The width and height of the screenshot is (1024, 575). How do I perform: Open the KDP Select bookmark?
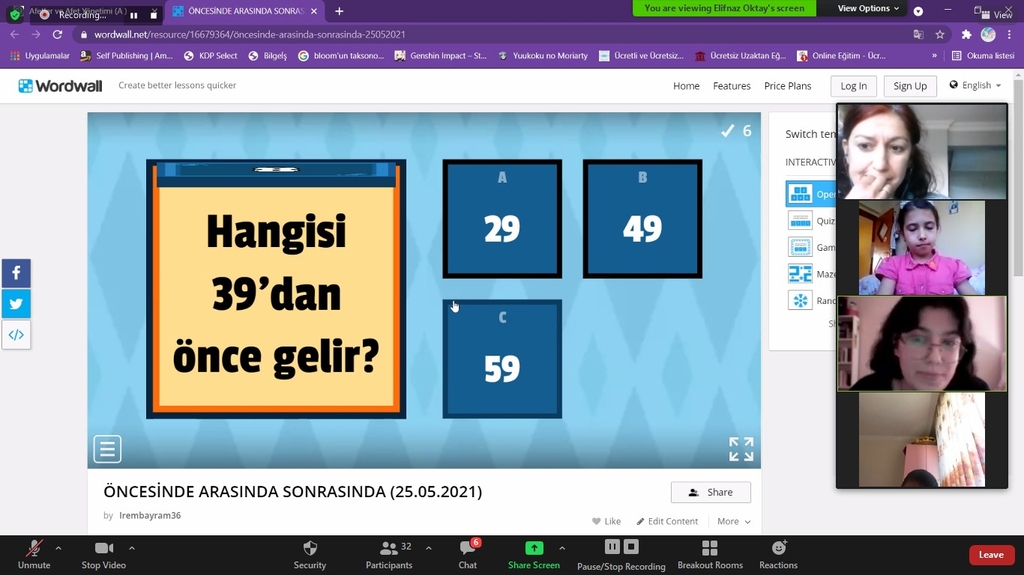coord(211,56)
